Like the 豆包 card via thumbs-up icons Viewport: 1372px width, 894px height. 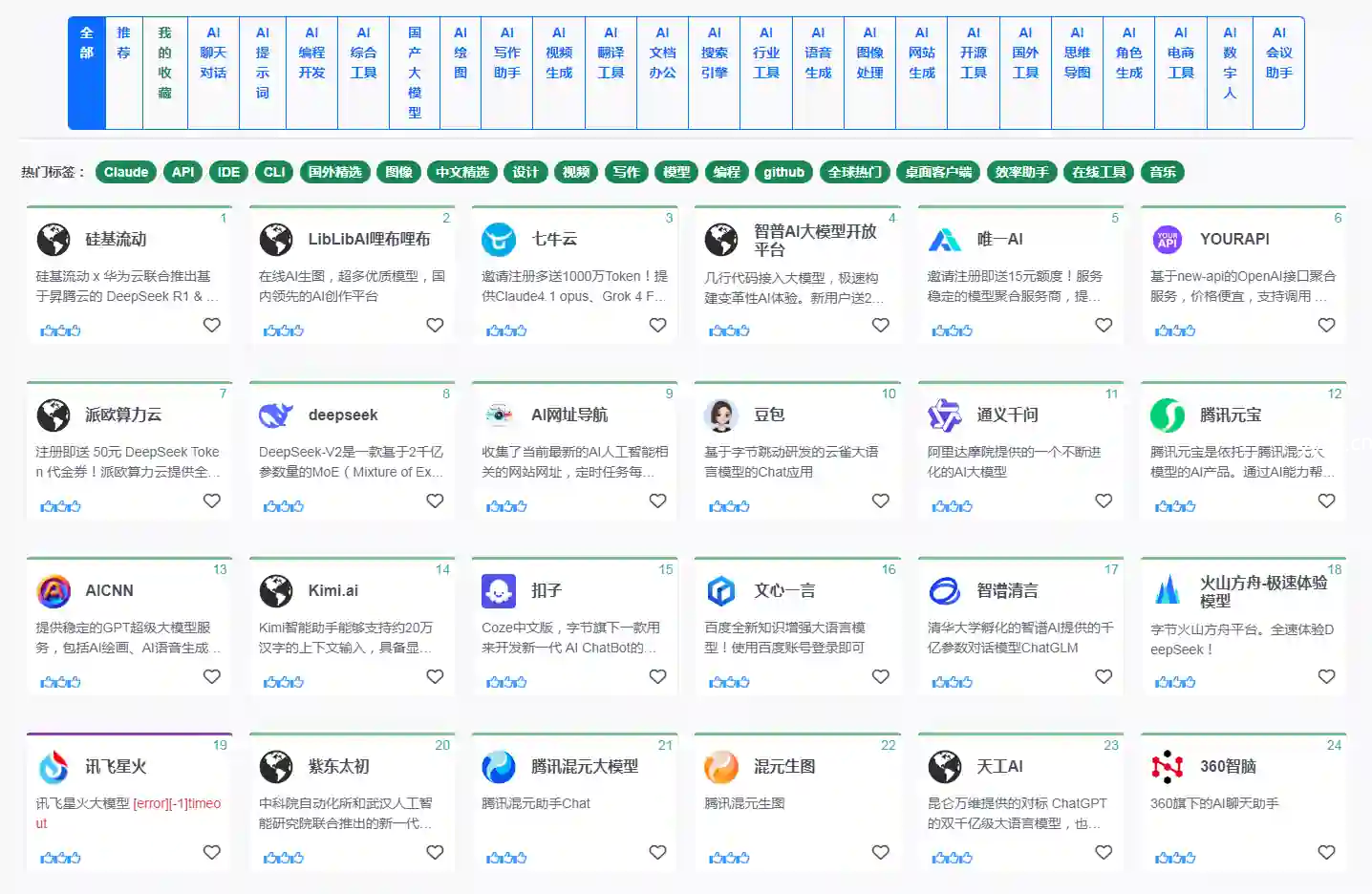coord(729,506)
